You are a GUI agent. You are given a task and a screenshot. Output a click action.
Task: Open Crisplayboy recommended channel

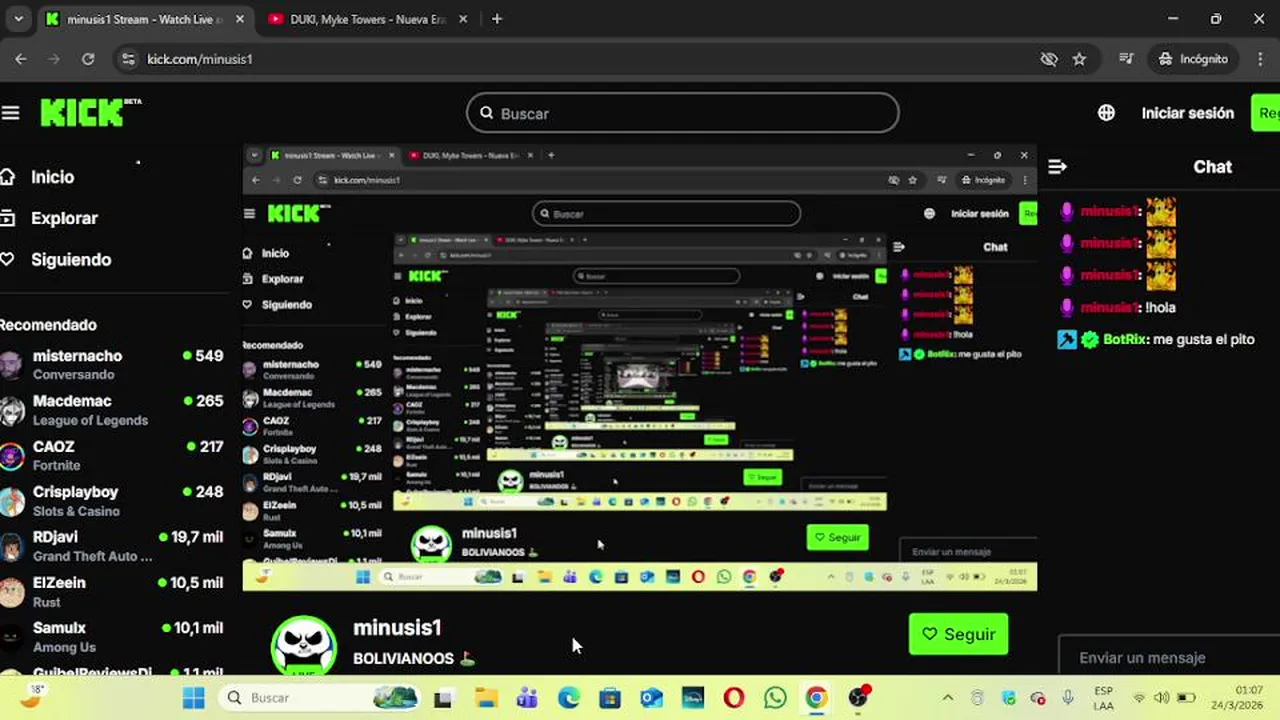[x=112, y=501]
